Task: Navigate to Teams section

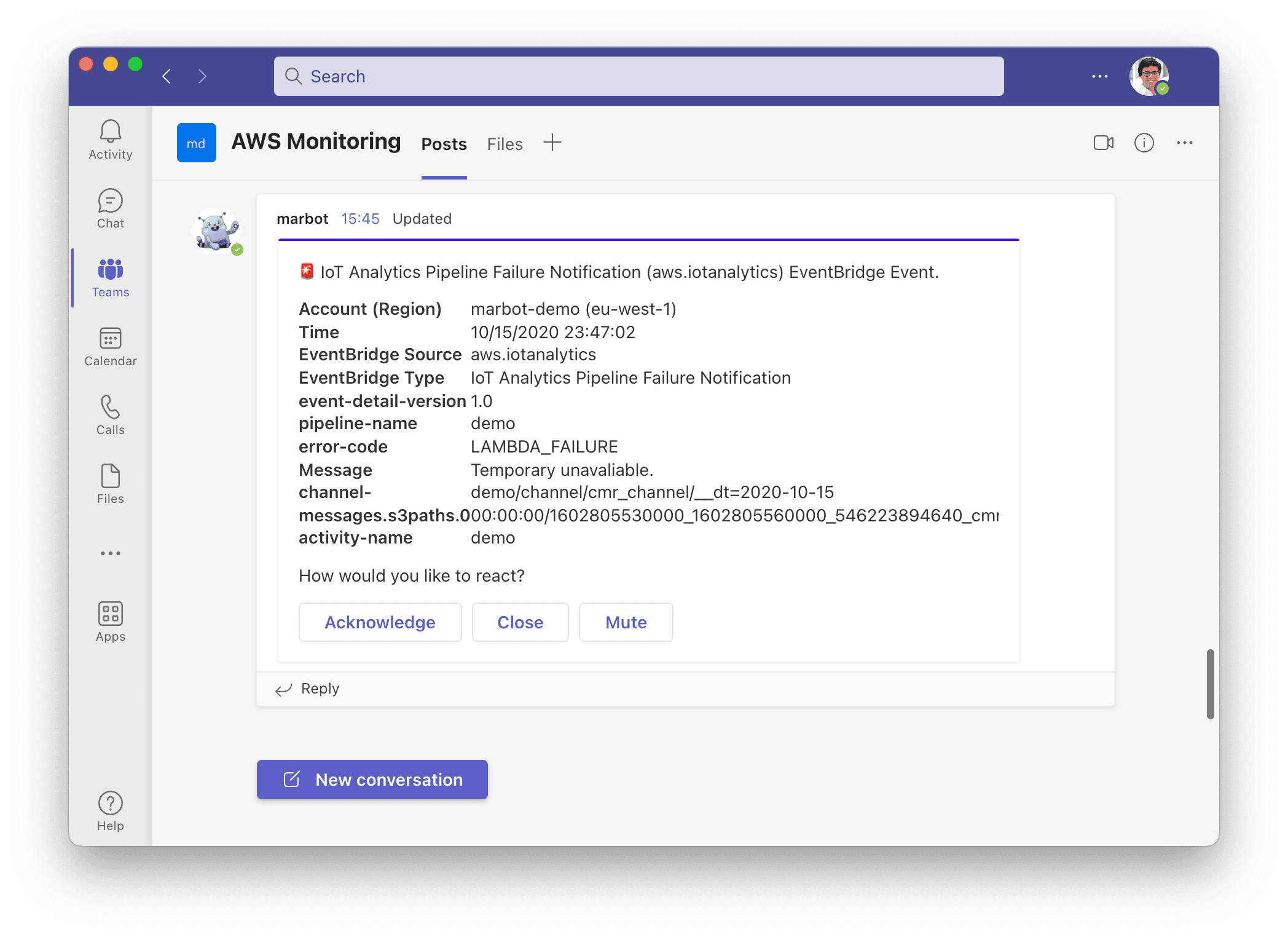Action: [x=110, y=280]
